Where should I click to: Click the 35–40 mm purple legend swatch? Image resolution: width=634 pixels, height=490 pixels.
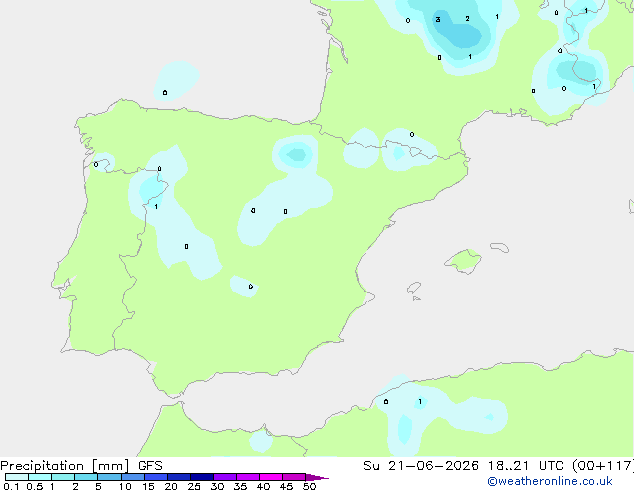point(248,477)
